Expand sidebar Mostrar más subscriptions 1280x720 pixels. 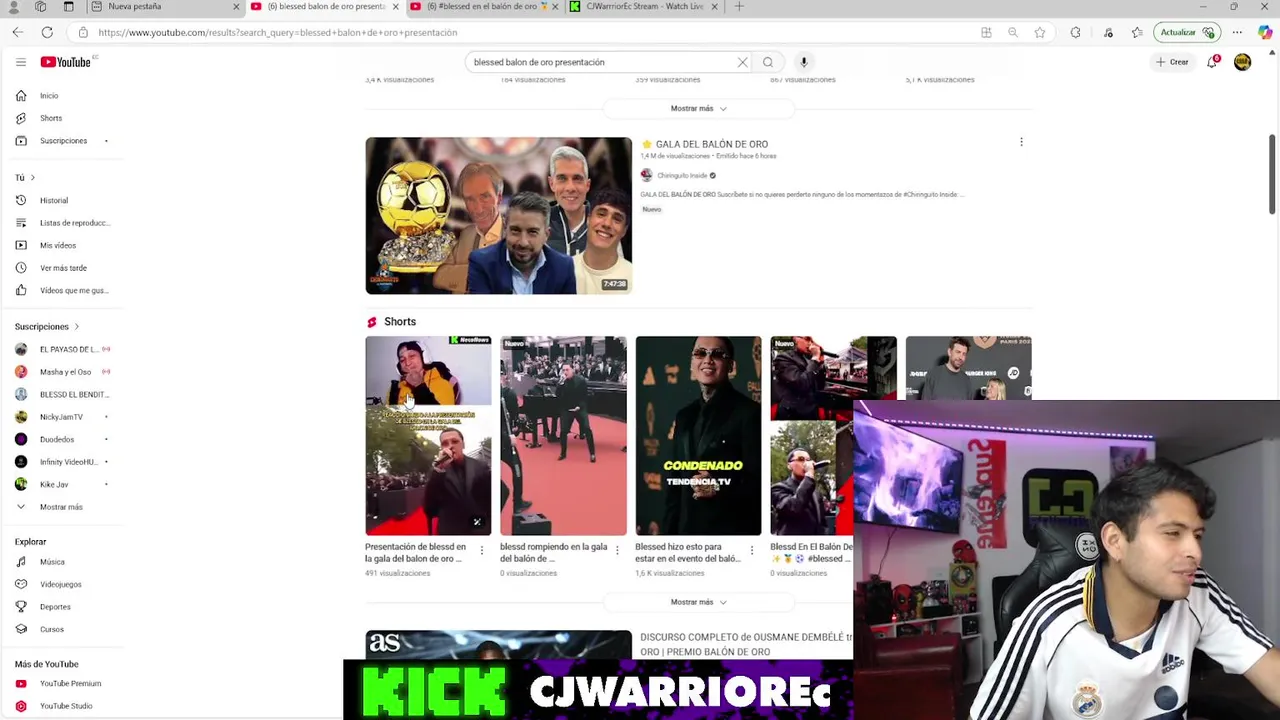62,507
